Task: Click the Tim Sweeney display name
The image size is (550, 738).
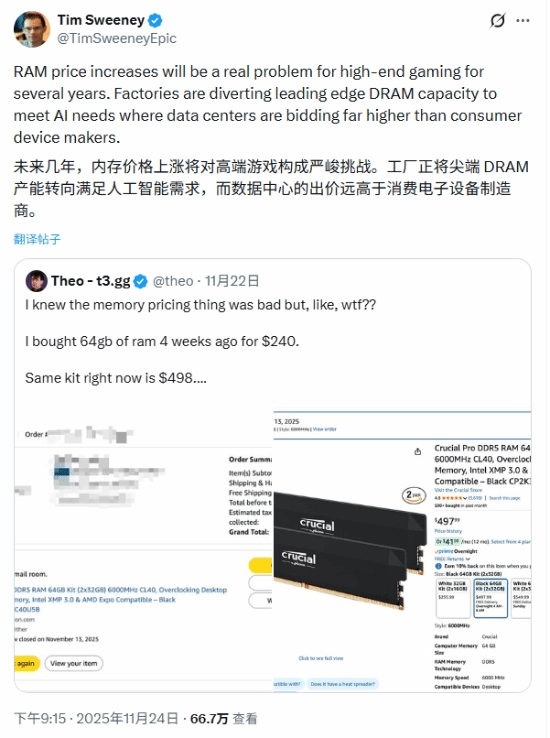Action: pos(101,20)
